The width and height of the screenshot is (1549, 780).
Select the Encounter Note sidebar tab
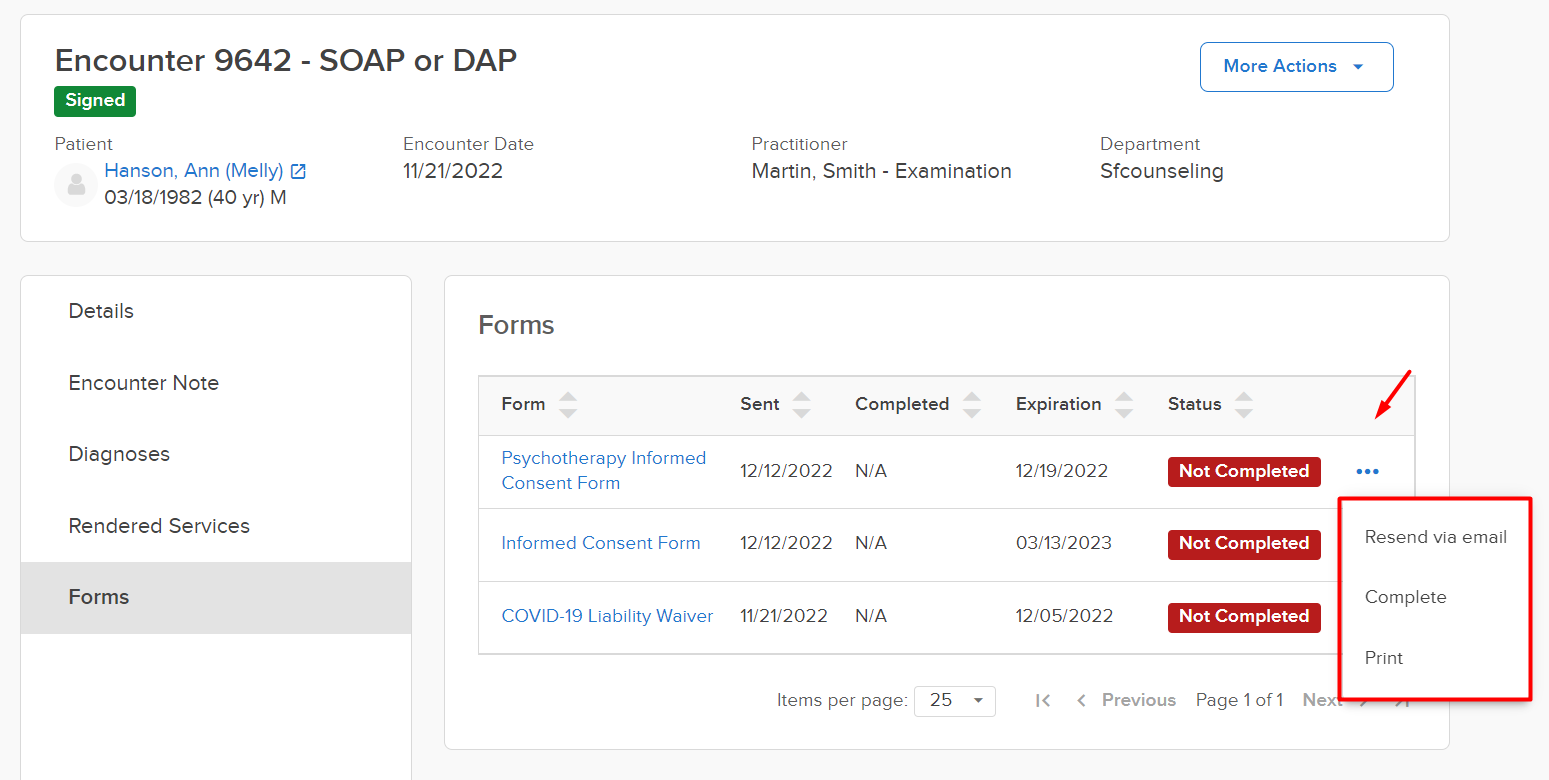(x=216, y=383)
